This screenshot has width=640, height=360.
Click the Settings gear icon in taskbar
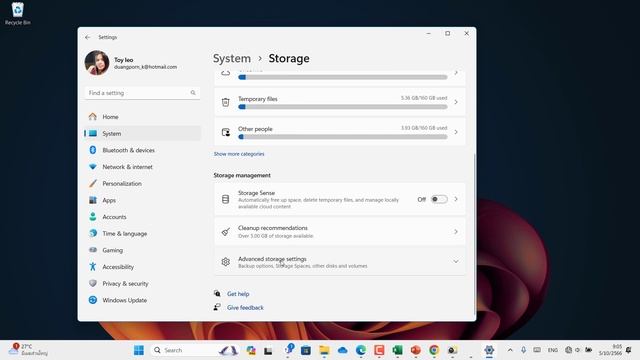[x=489, y=350]
